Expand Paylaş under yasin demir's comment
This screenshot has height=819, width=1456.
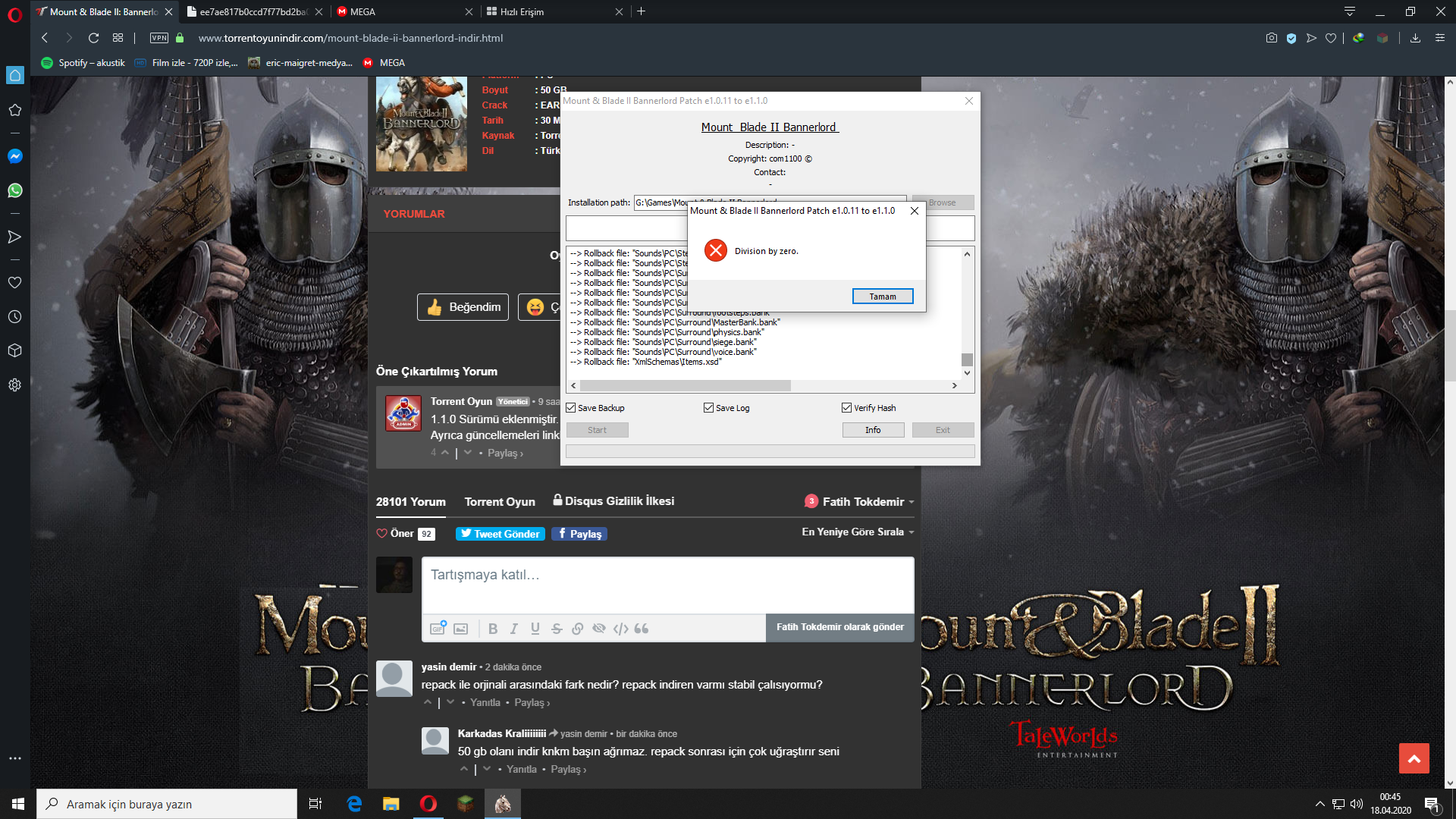click(532, 703)
